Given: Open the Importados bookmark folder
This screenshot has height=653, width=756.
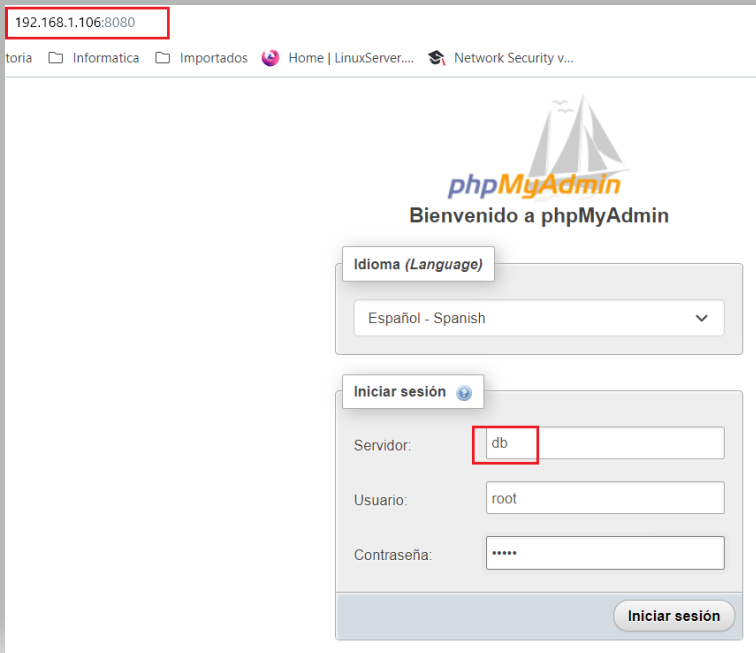Looking at the screenshot, I should point(201,58).
